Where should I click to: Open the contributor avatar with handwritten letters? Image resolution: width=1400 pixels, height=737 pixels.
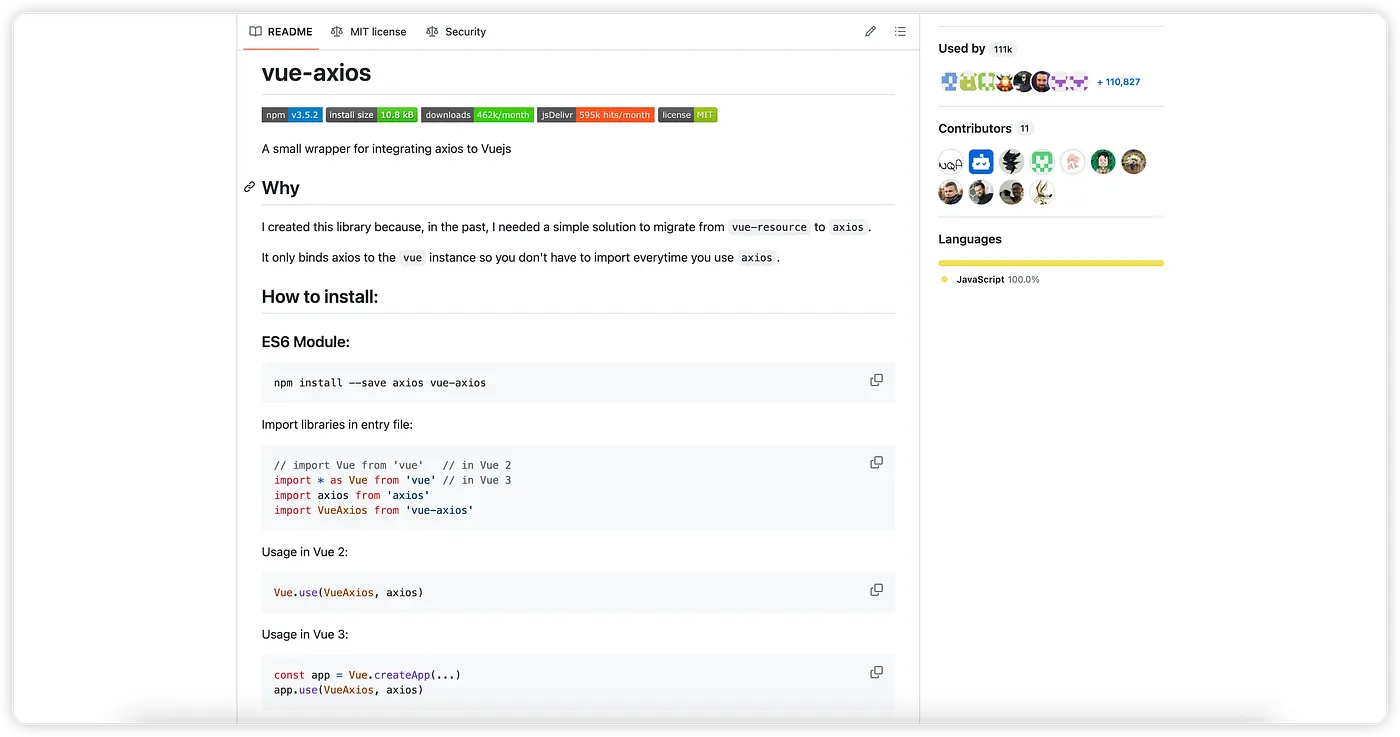[950, 162]
